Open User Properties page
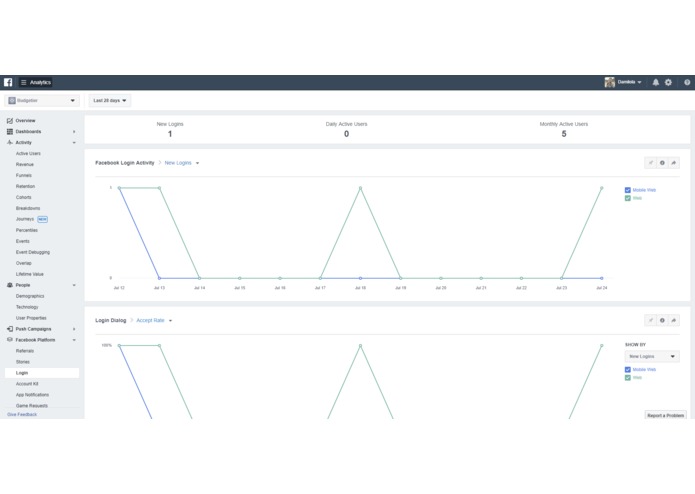This screenshot has width=695, height=494. (31, 318)
